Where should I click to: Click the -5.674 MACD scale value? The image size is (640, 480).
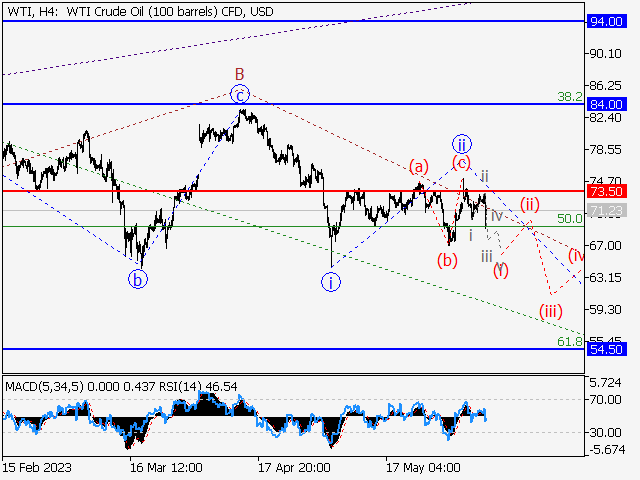607,450
